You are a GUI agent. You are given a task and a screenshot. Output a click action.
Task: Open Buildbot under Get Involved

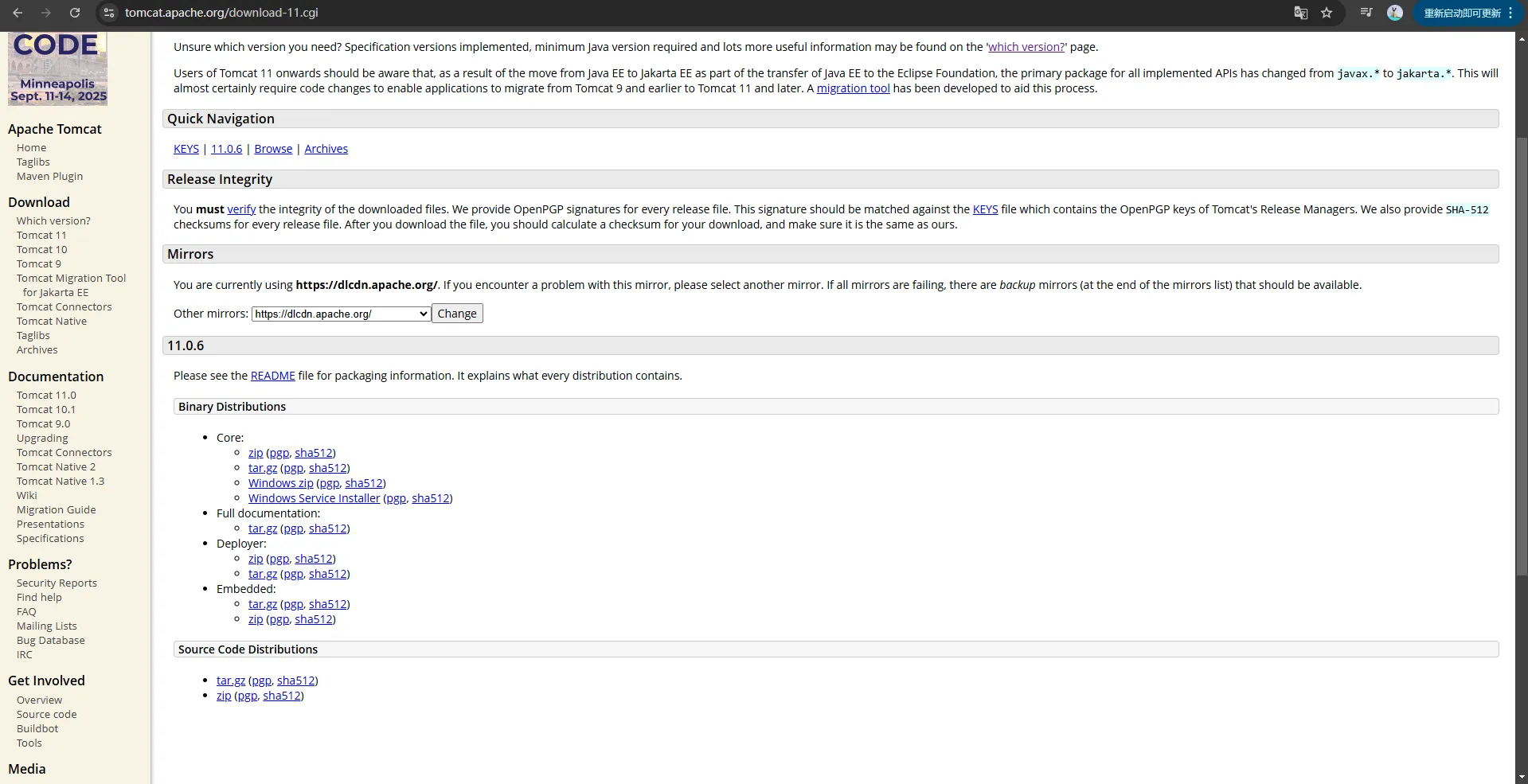click(x=37, y=729)
